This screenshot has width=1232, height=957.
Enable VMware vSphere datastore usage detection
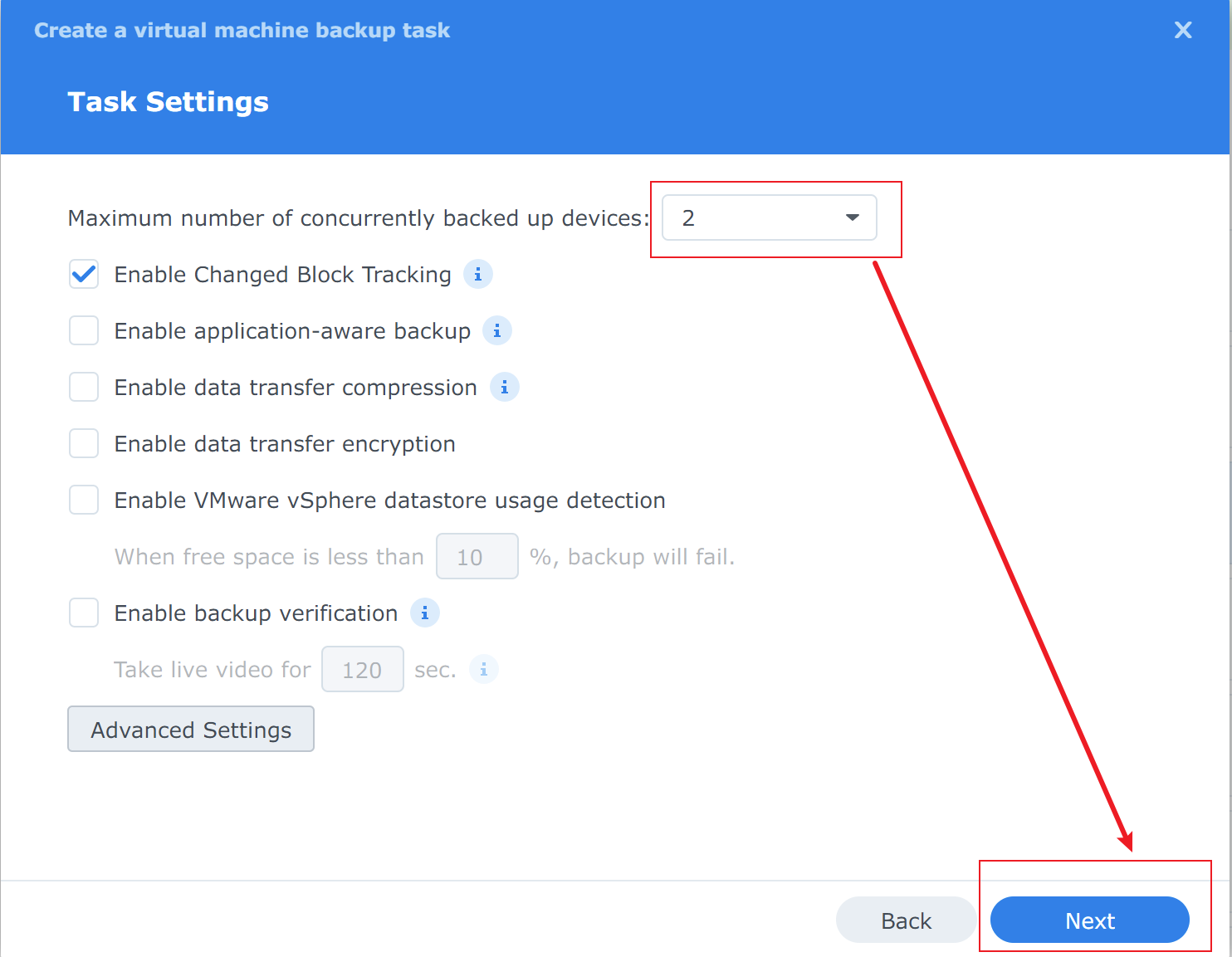click(84, 500)
